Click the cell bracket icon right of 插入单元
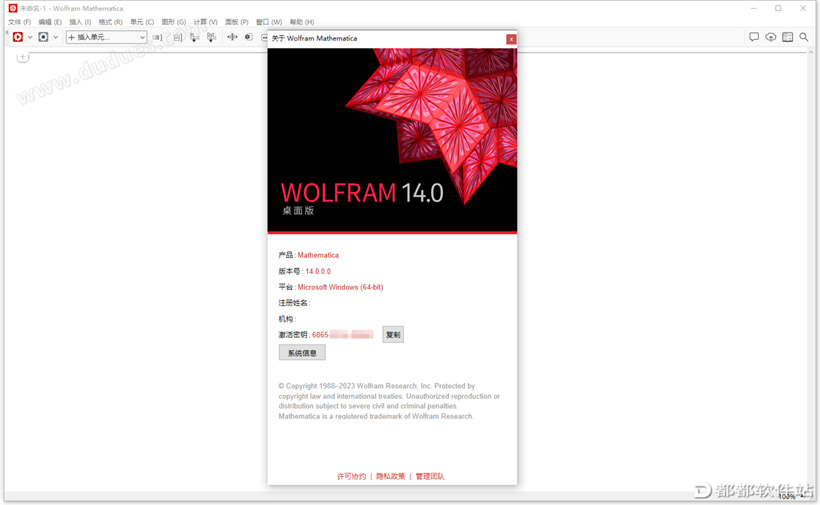The width and height of the screenshot is (820, 505). [157, 37]
